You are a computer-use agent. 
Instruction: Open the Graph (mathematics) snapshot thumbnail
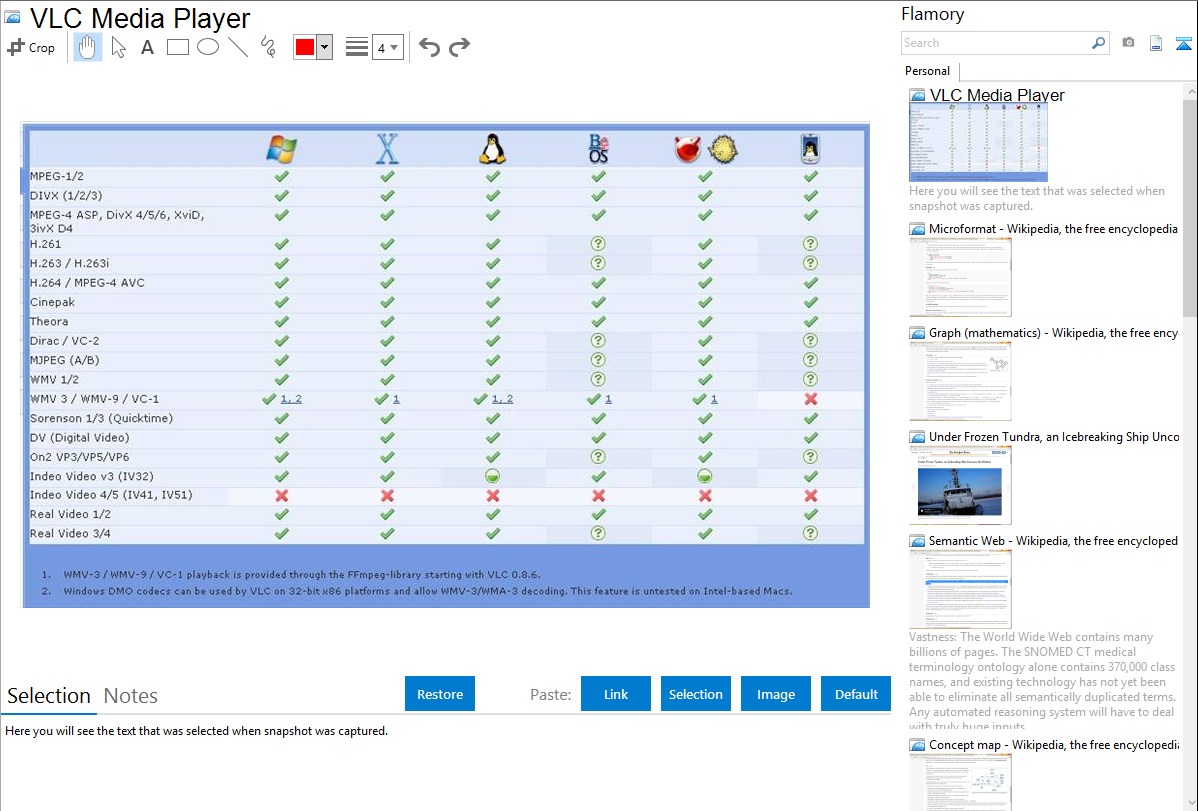tap(960, 381)
